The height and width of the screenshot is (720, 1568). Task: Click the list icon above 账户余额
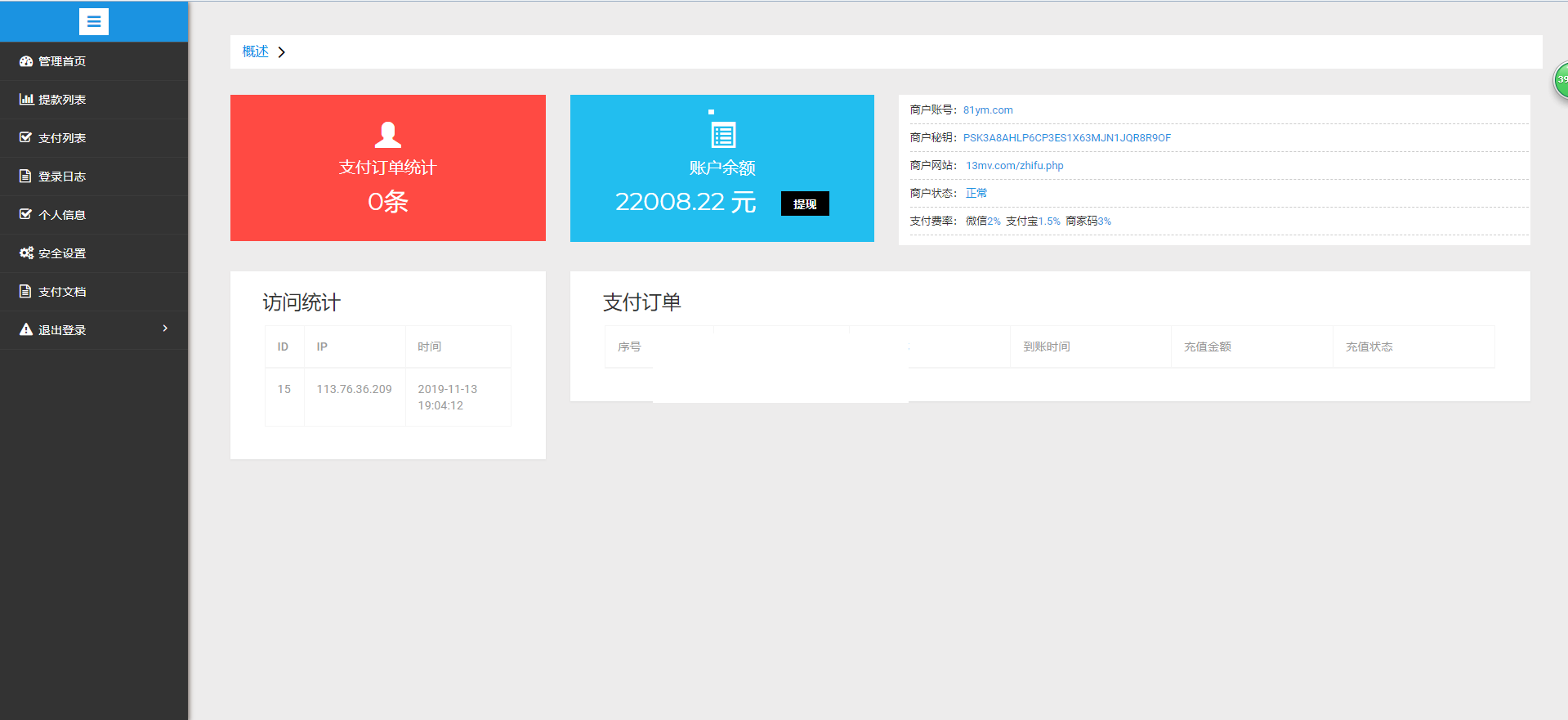[x=723, y=134]
